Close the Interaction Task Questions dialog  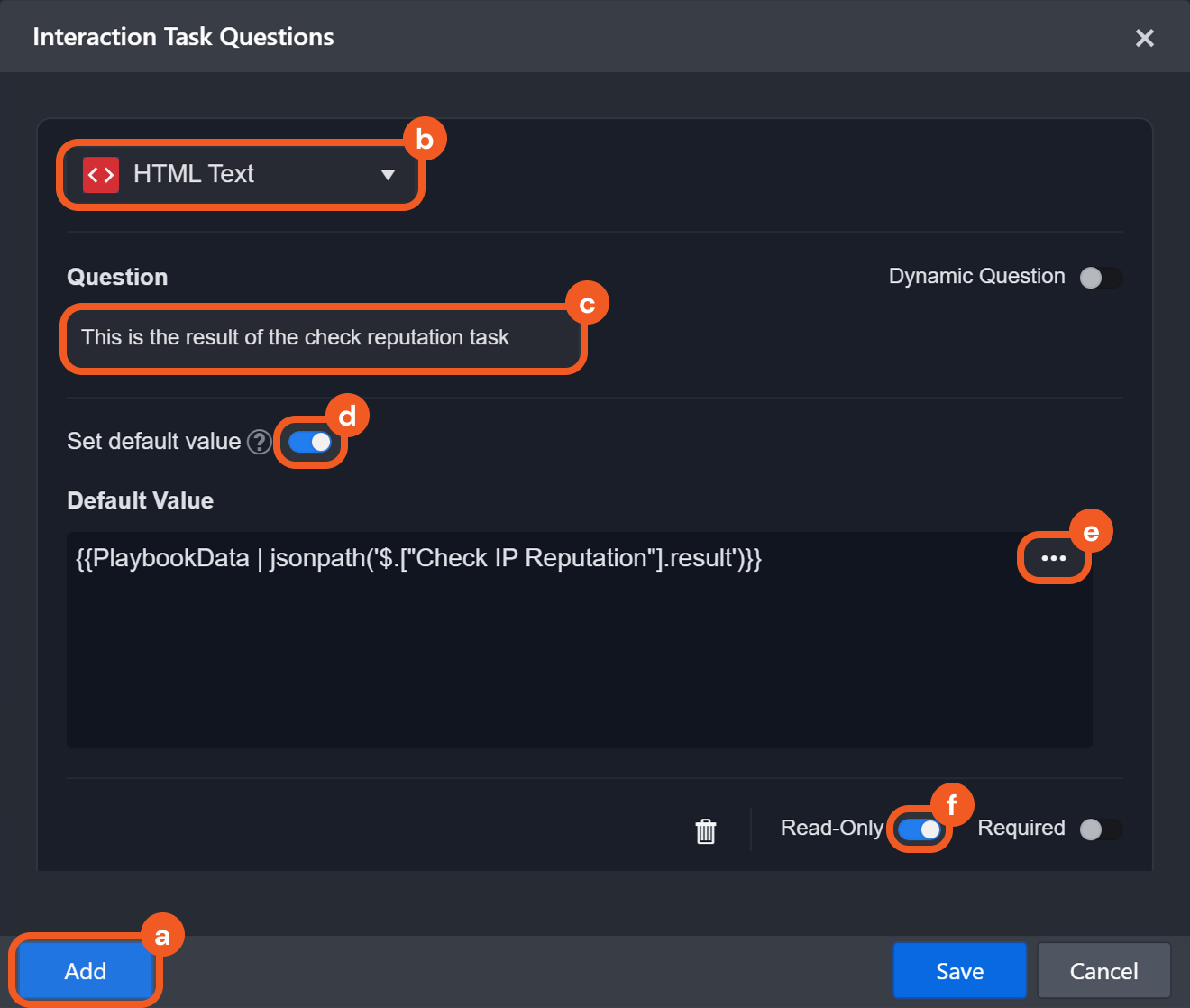pyautogui.click(x=1144, y=38)
